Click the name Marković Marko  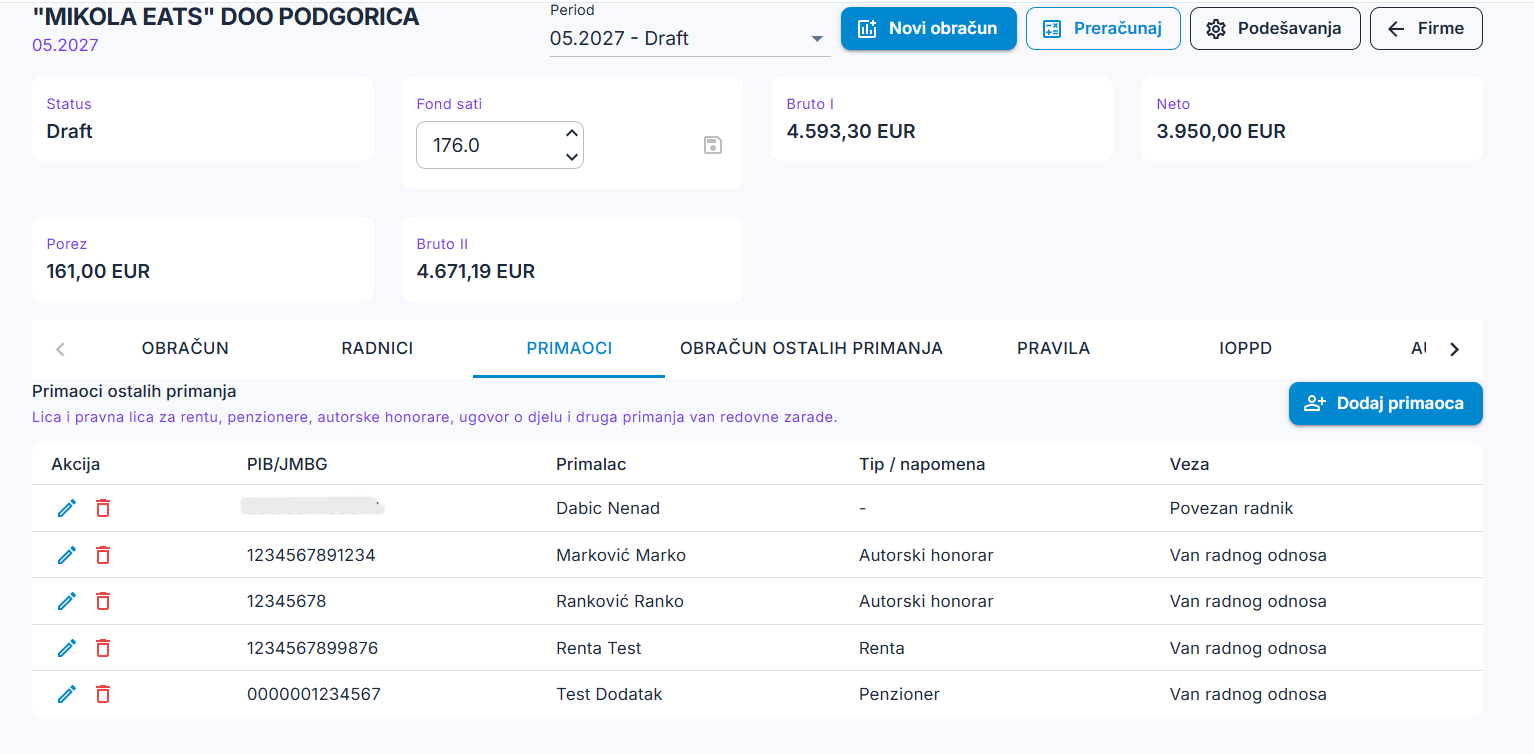pos(621,555)
